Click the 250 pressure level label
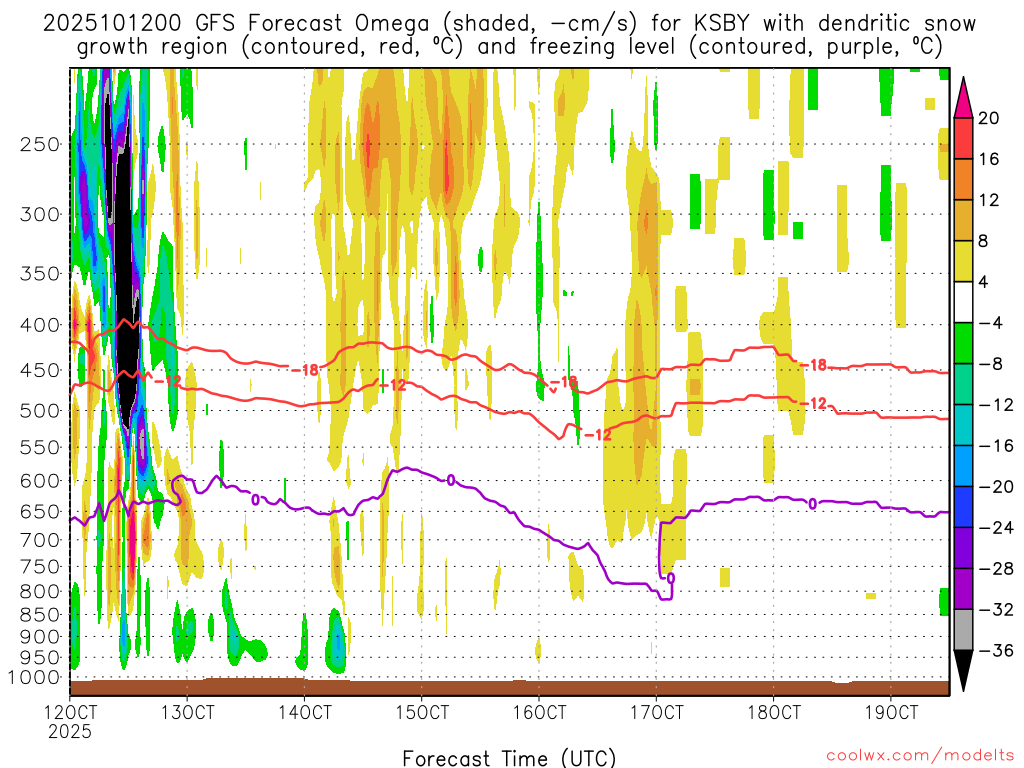Image resolution: width=1024 pixels, height=768 pixels. pos(40,144)
